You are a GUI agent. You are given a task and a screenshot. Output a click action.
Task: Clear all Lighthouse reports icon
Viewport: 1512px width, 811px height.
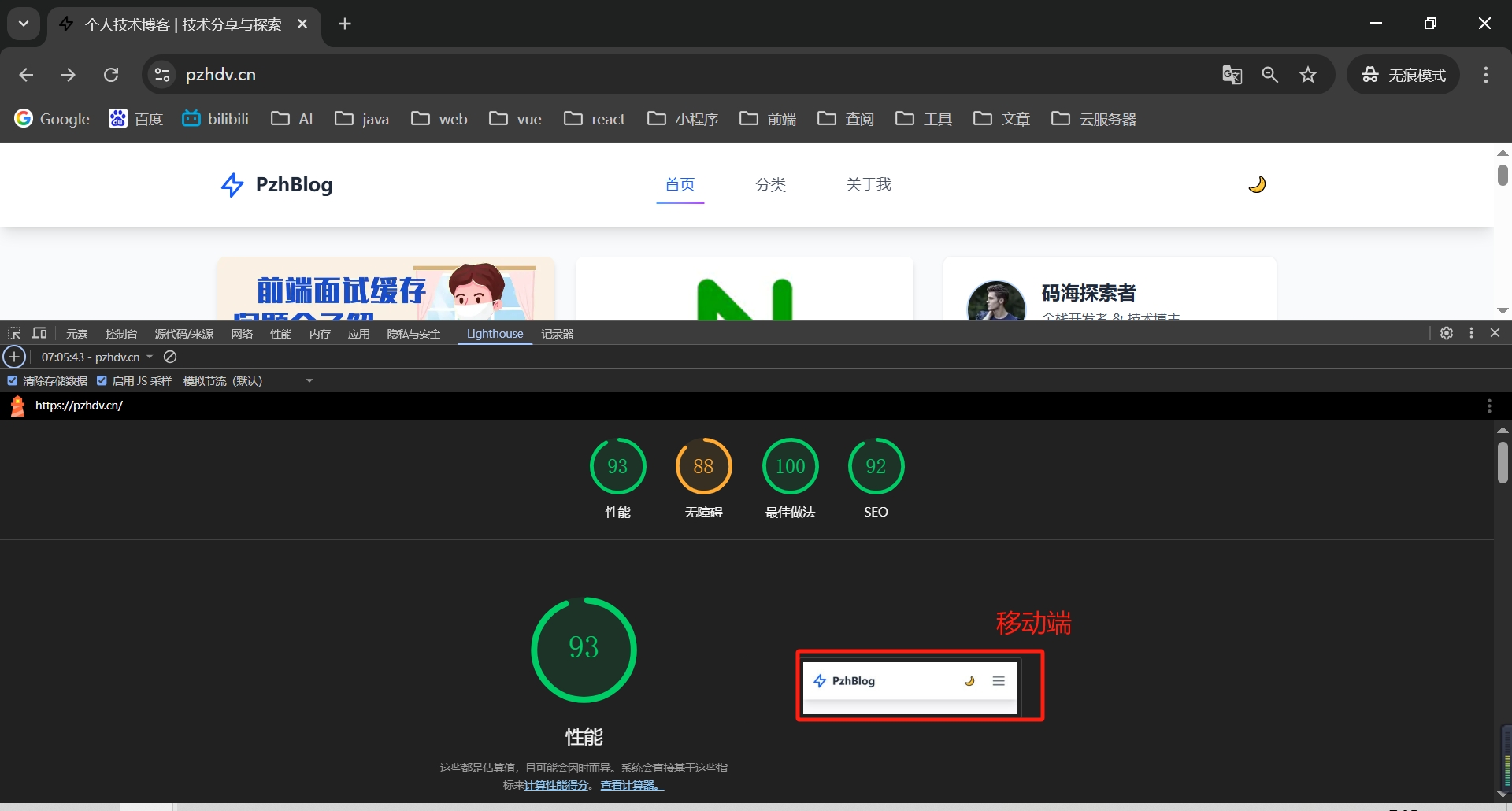(170, 357)
